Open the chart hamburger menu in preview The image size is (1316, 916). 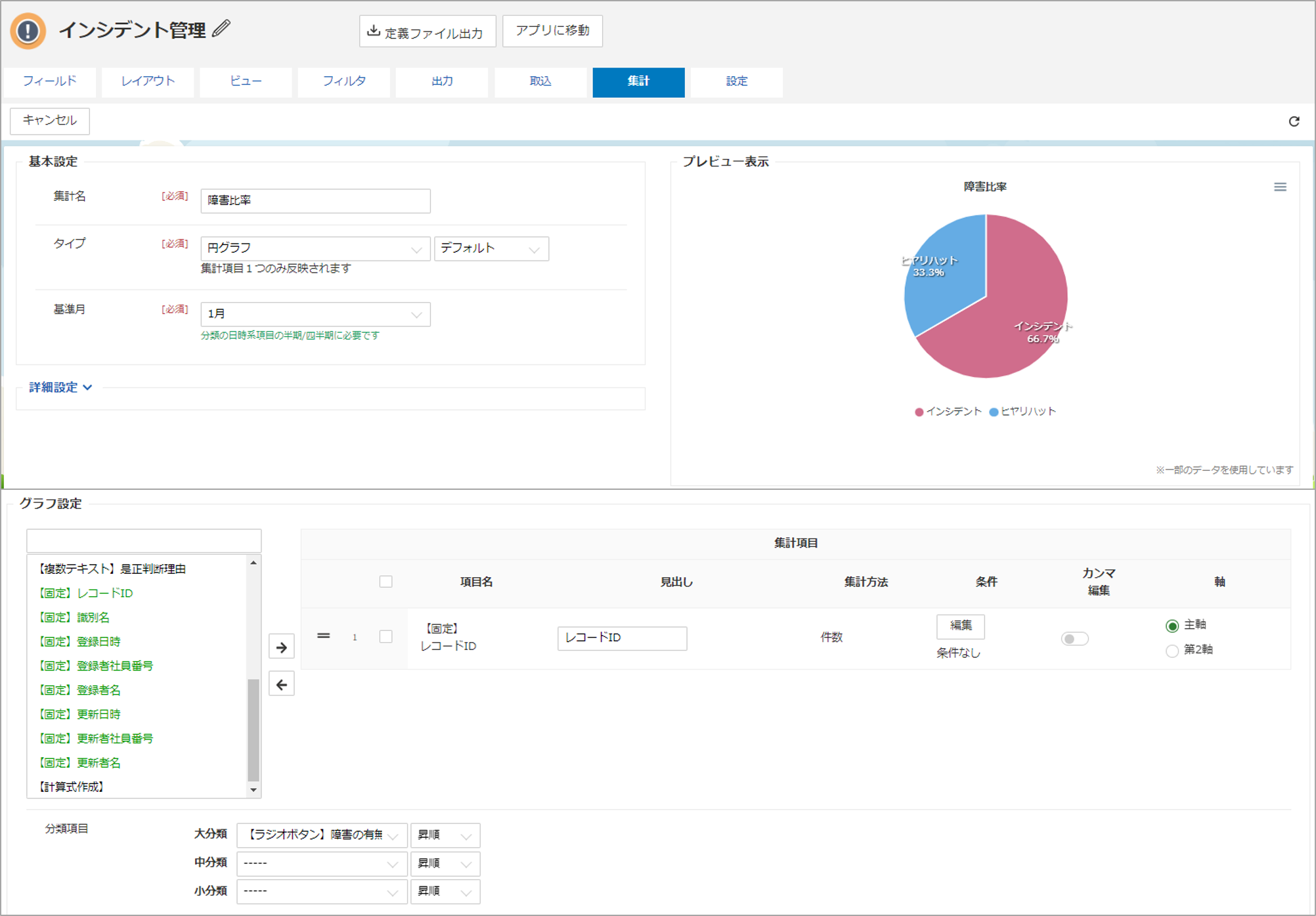tap(1280, 187)
